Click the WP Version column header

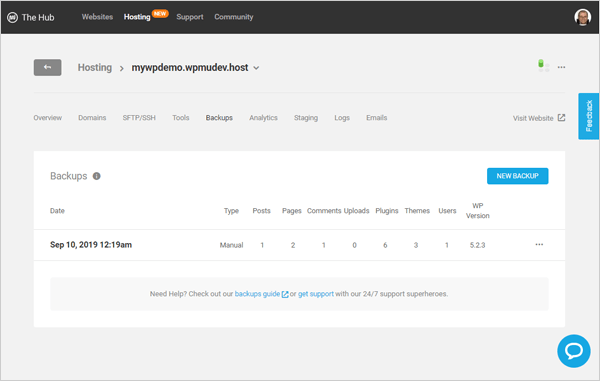click(x=478, y=211)
